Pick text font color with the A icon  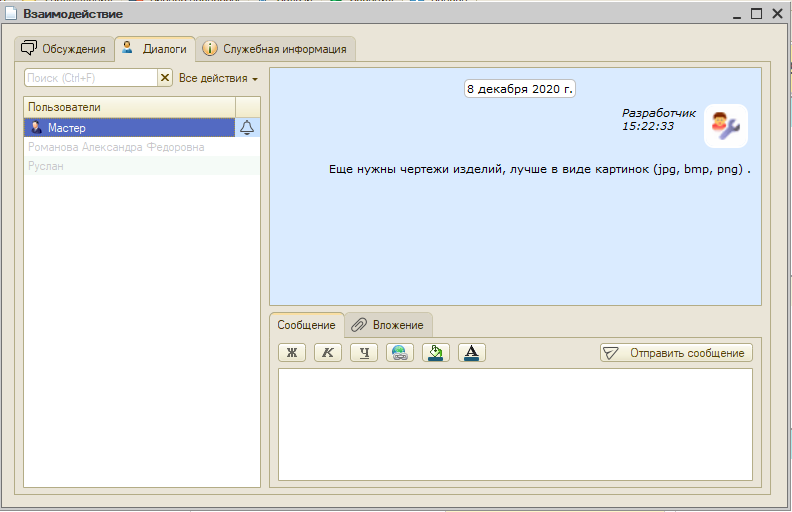pyautogui.click(x=472, y=352)
